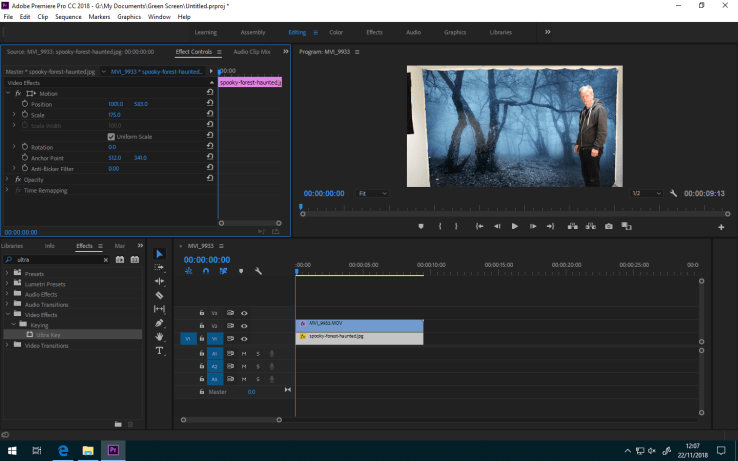Screen dimensions: 738x461
Task: Mute audio track A1
Action: tap(244, 354)
